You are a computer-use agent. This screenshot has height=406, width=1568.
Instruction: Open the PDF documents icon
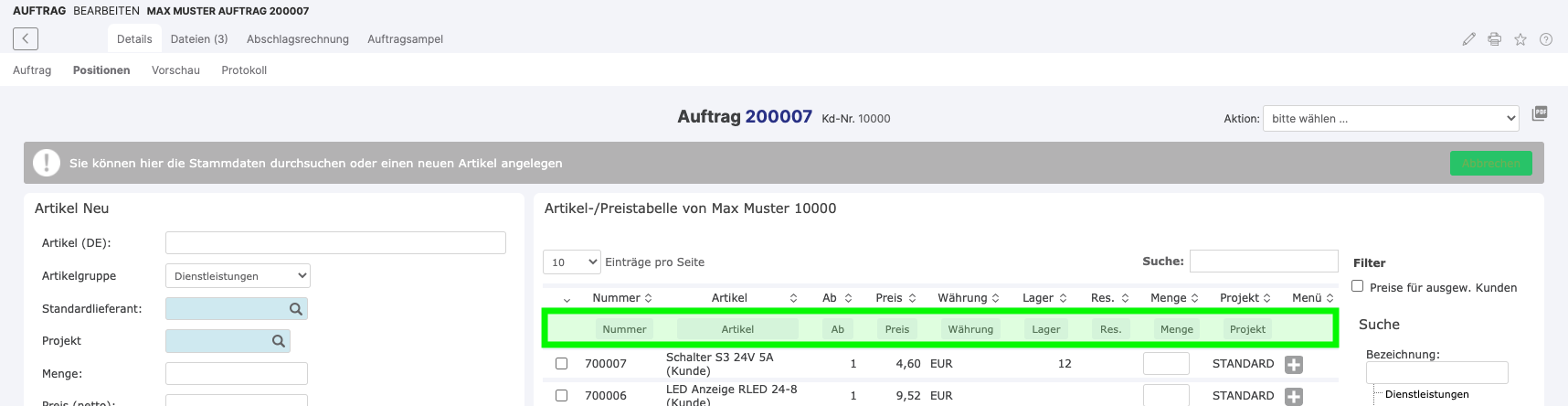(1540, 113)
